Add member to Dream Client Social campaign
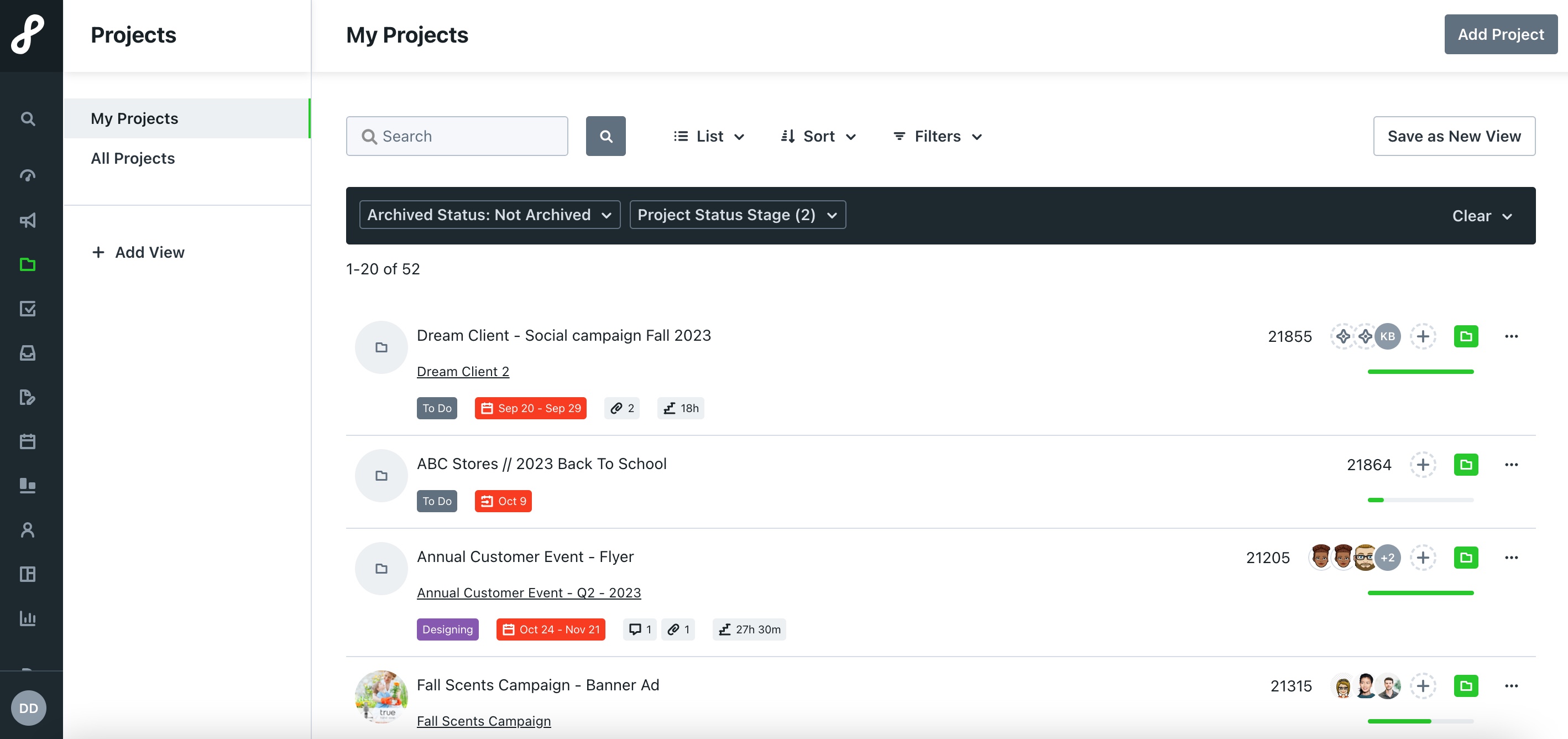1568x739 pixels. [x=1423, y=336]
